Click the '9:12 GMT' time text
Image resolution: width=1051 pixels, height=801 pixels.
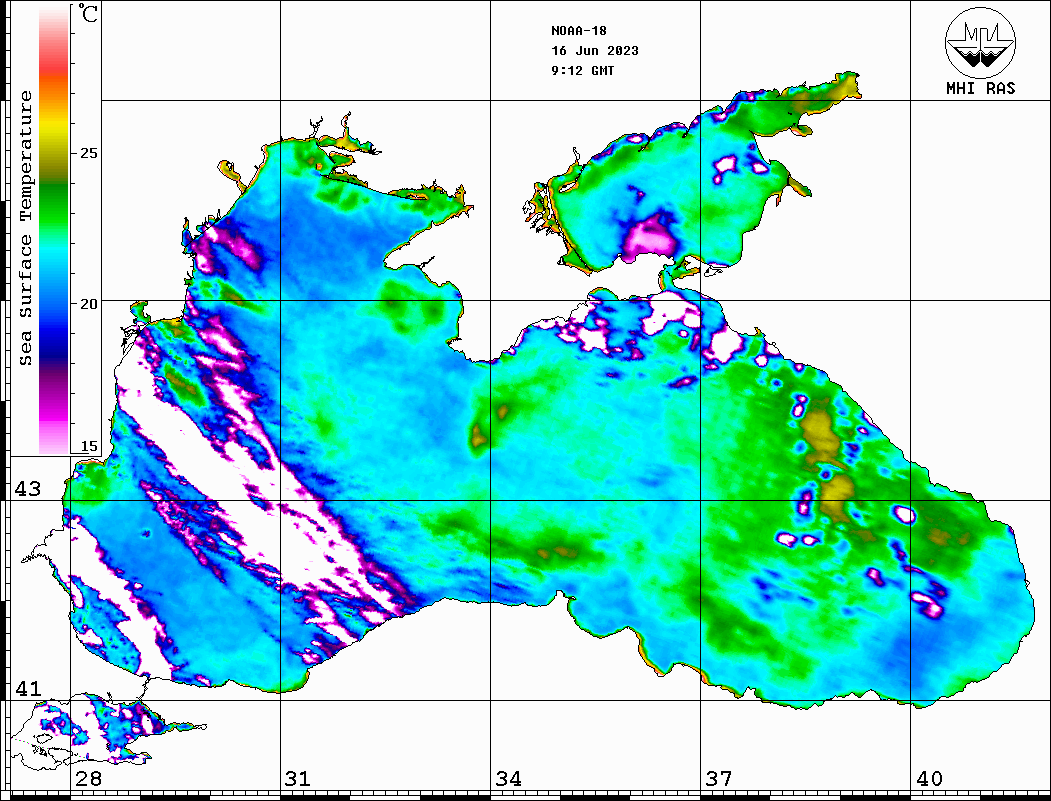point(582,71)
